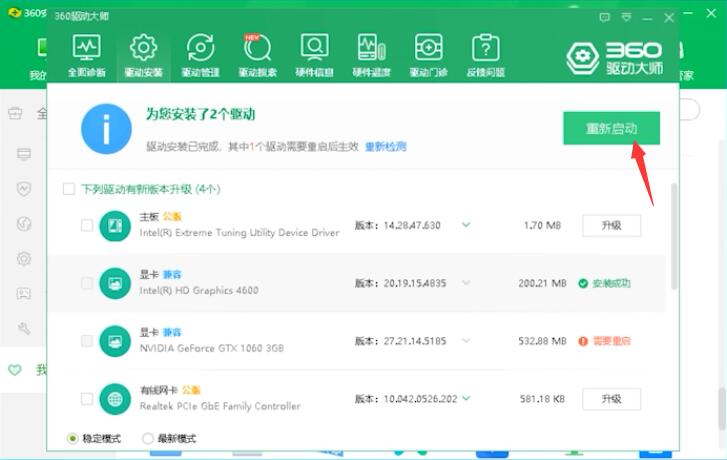The width and height of the screenshot is (727, 460).
Task: Click file size 532.88 MB text
Action: point(542,341)
